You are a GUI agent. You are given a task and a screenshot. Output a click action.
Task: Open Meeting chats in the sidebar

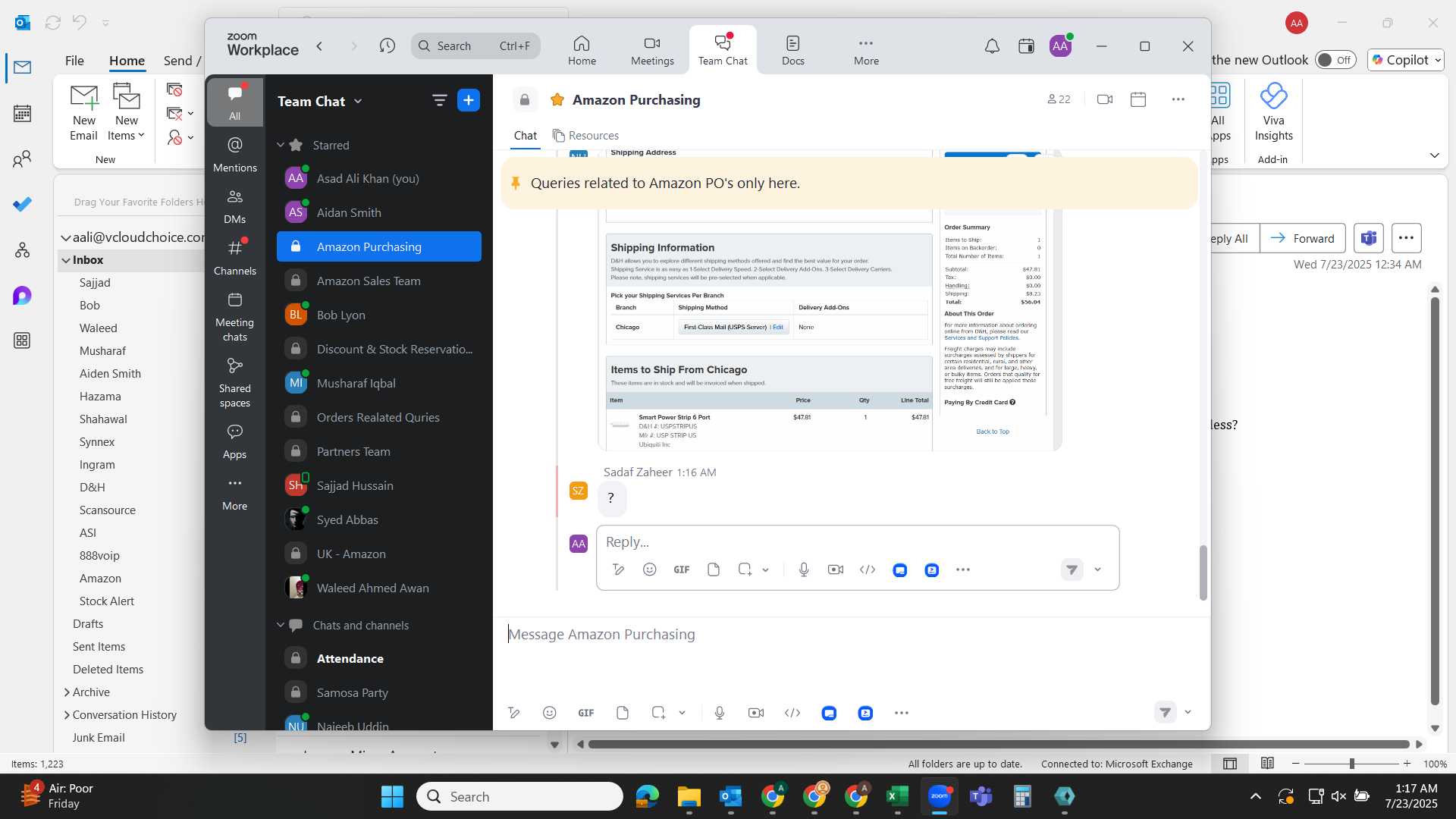coord(235,317)
